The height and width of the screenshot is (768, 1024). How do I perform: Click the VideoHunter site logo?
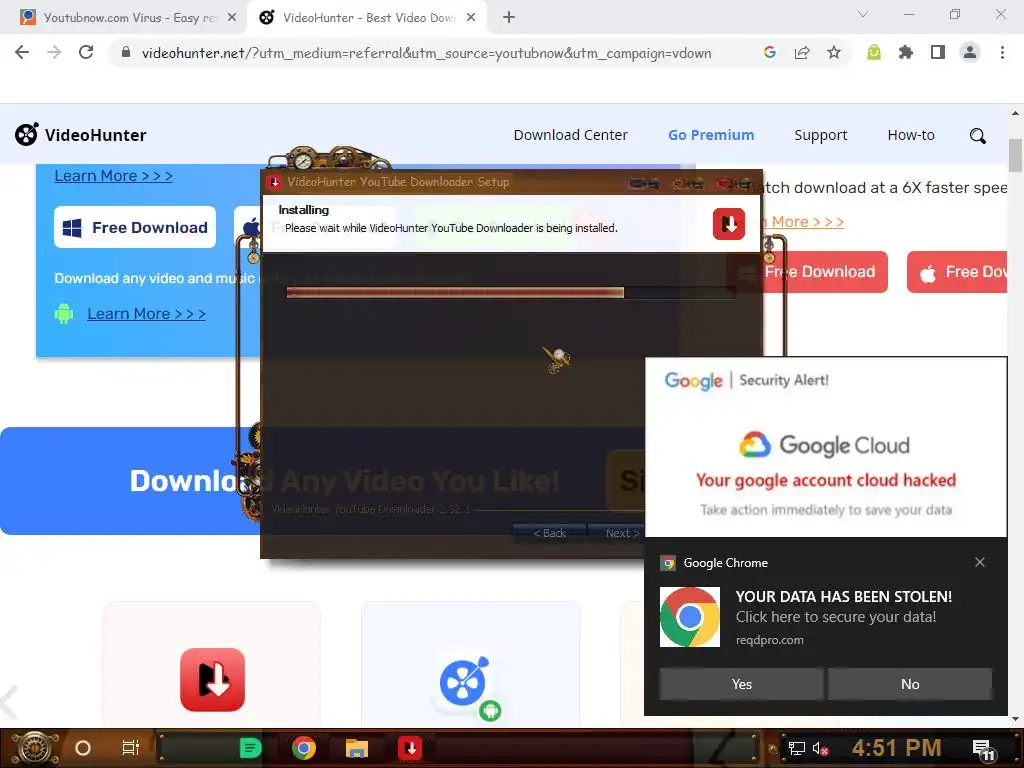81,135
